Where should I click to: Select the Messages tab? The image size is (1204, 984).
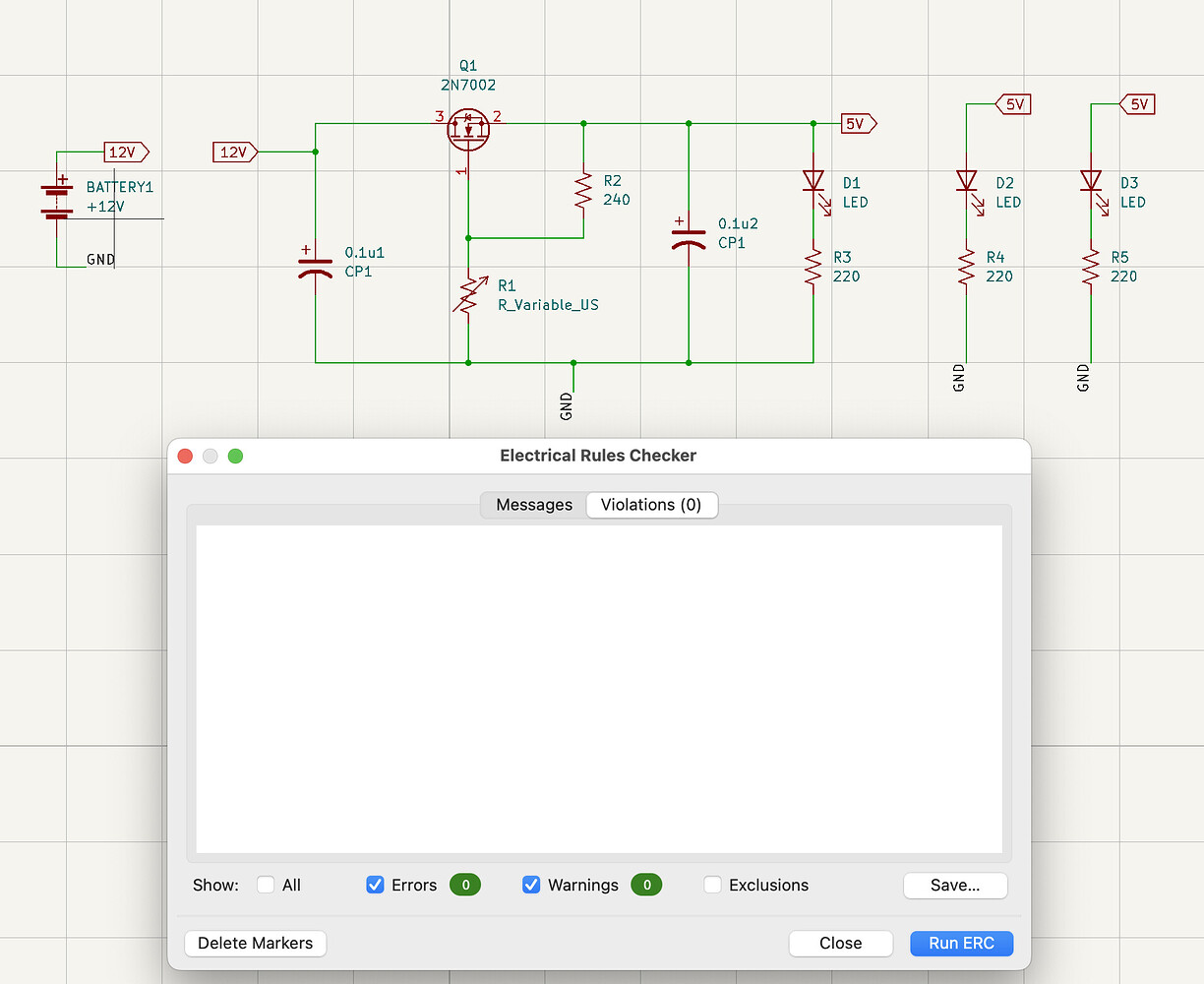(x=533, y=505)
